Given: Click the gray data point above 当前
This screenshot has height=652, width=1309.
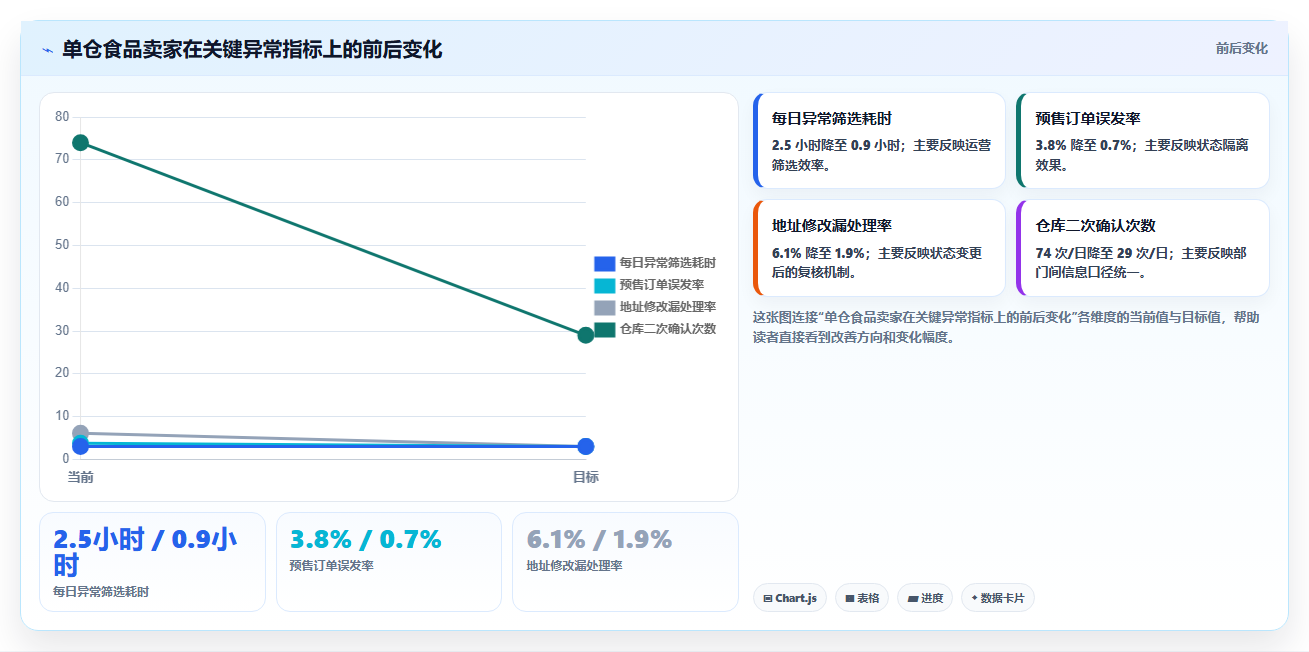Looking at the screenshot, I should 81,433.
